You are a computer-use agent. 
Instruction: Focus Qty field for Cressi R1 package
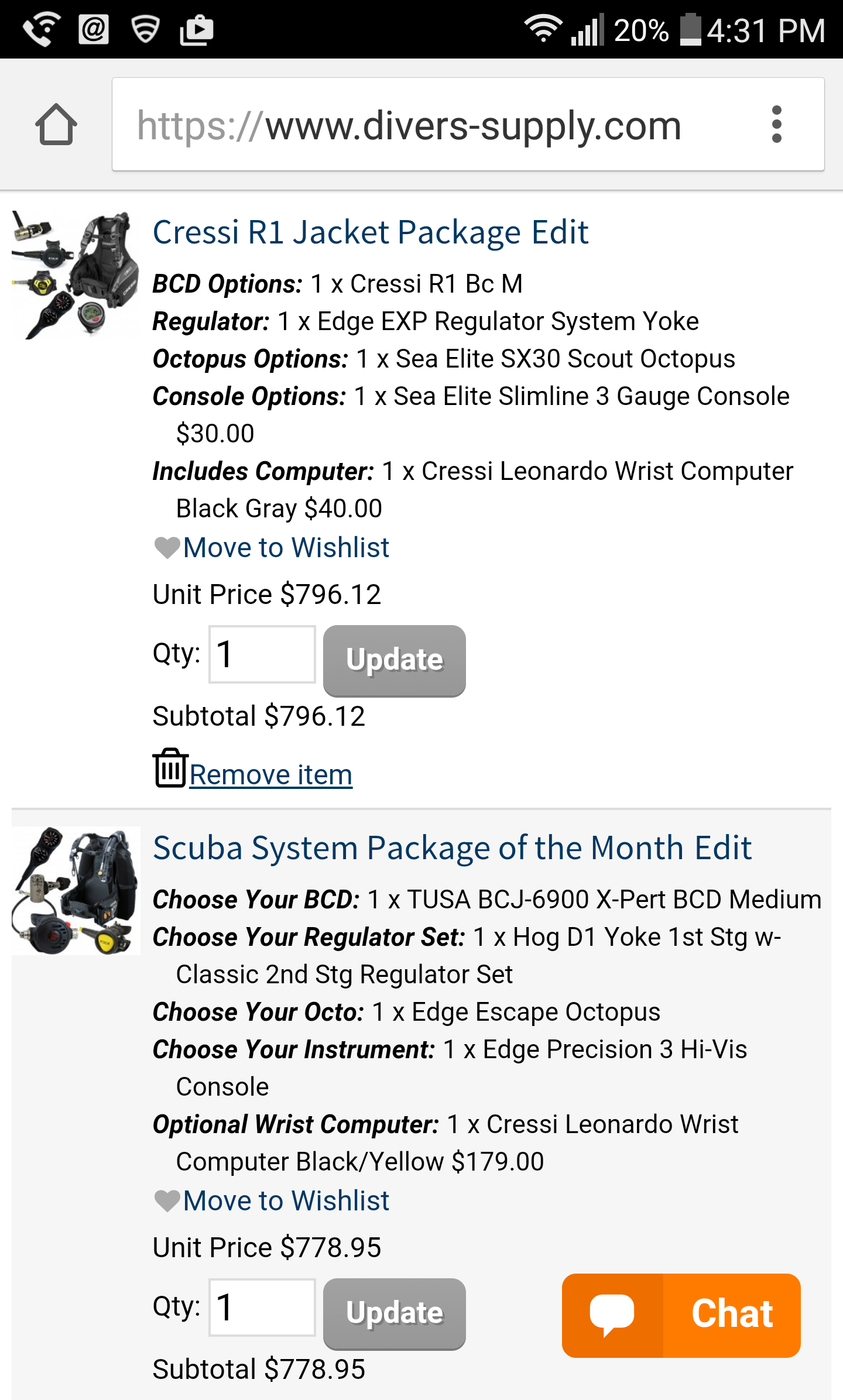coord(262,654)
